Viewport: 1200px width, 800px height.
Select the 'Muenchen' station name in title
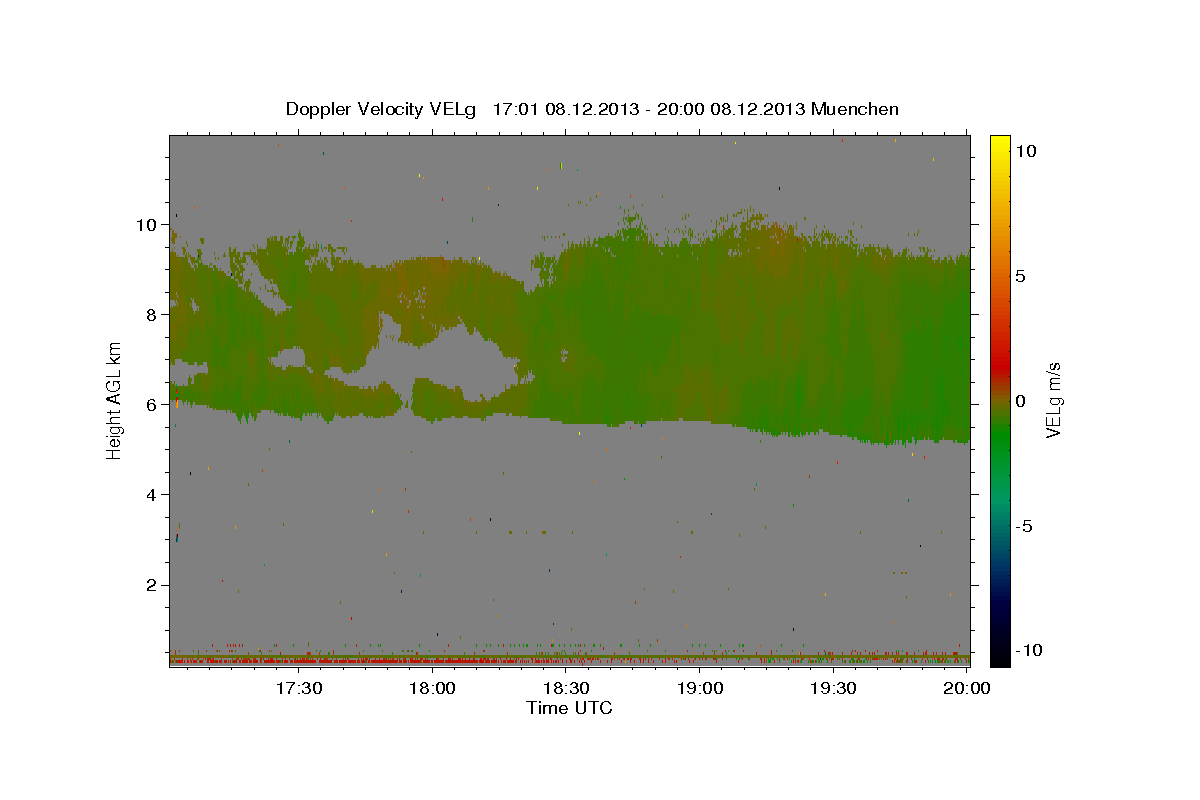tap(855, 109)
